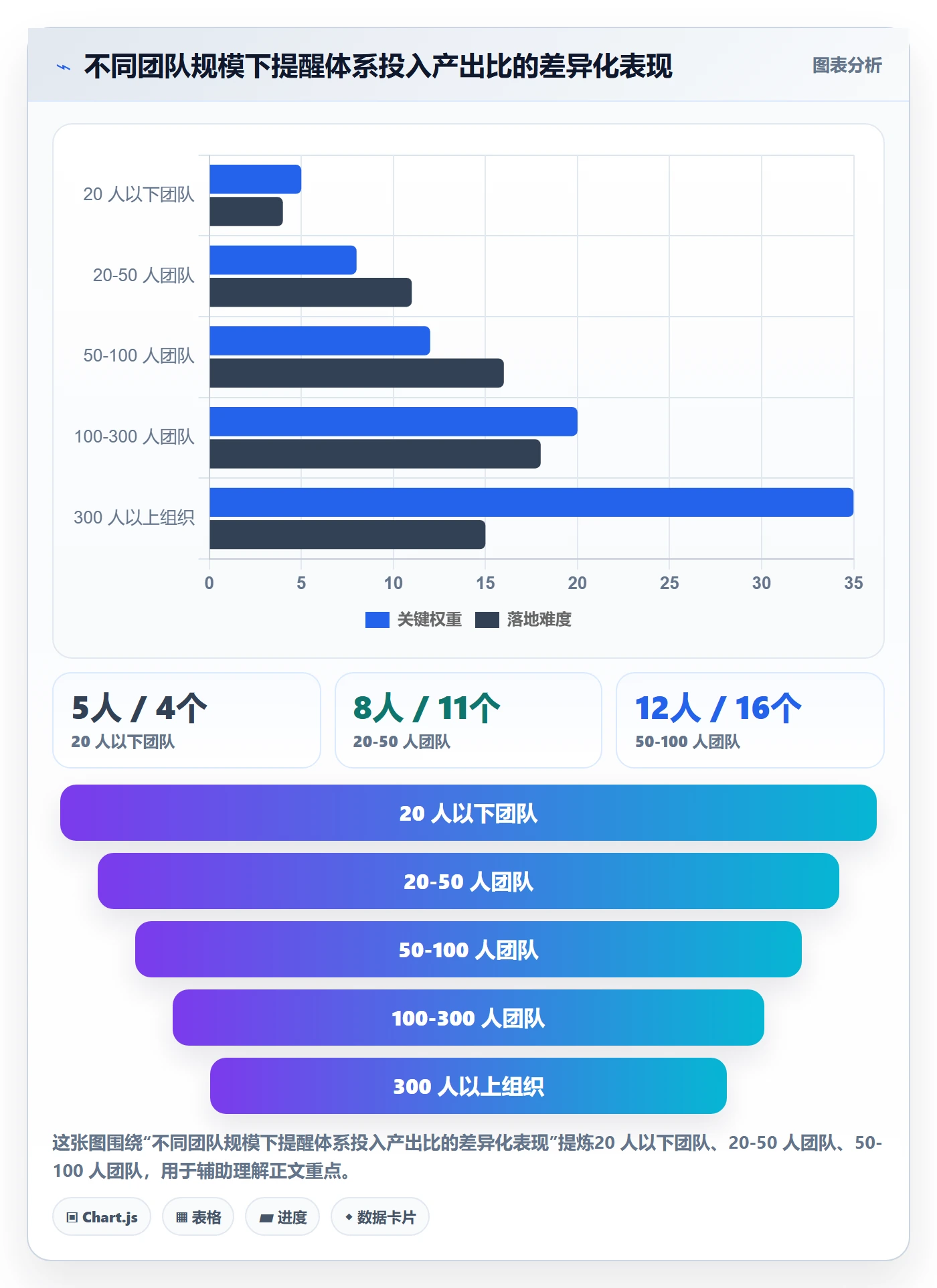Select the dark bar in the 20-50 人团队 row

click(x=311, y=293)
